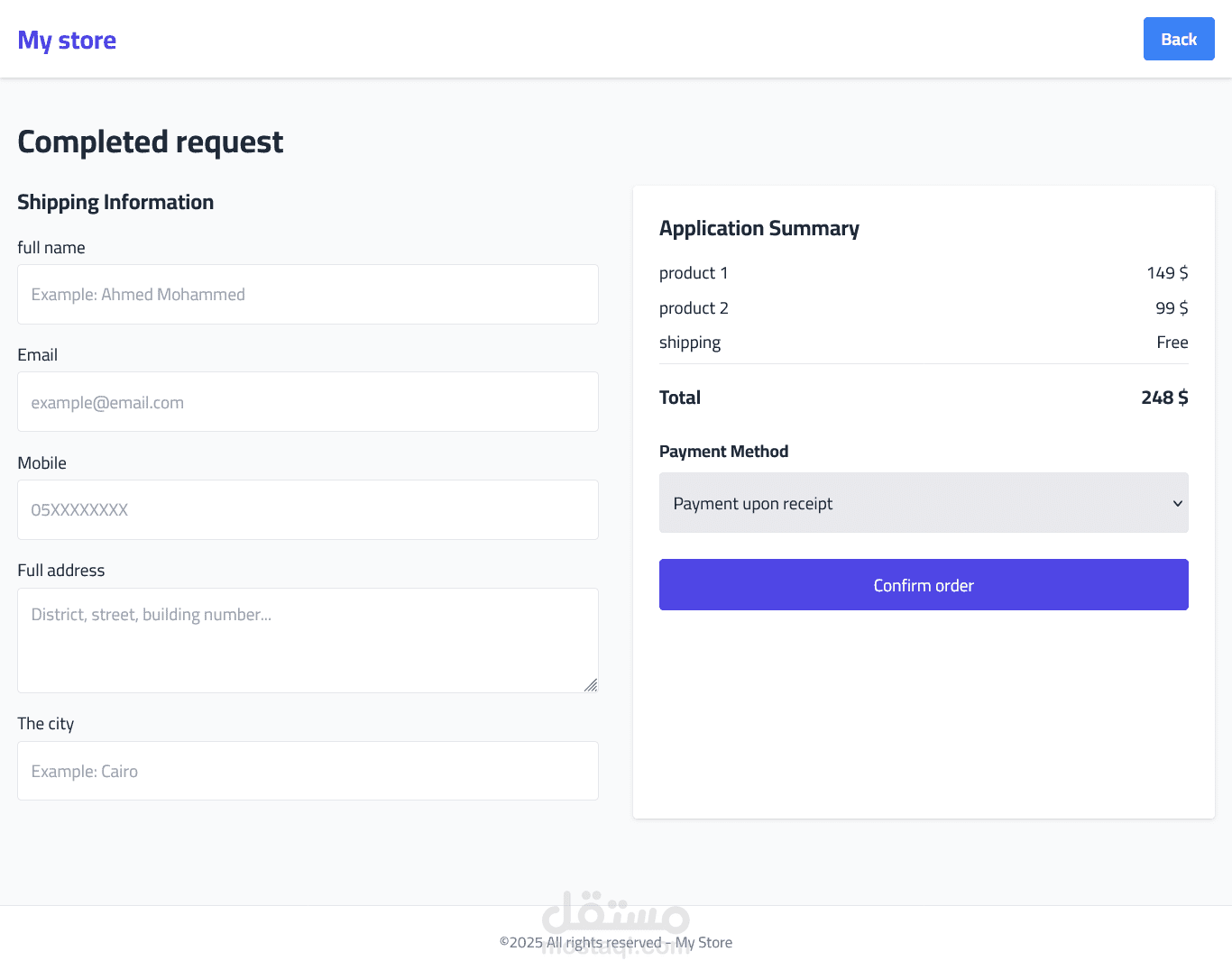Click the Application Summary heading

pyautogui.click(x=759, y=229)
